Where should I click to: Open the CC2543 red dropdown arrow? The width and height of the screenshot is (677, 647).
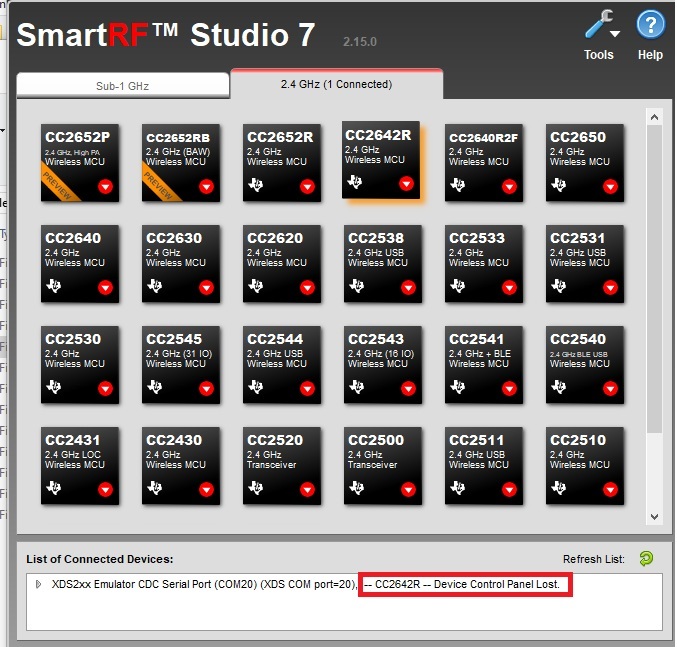(408, 388)
